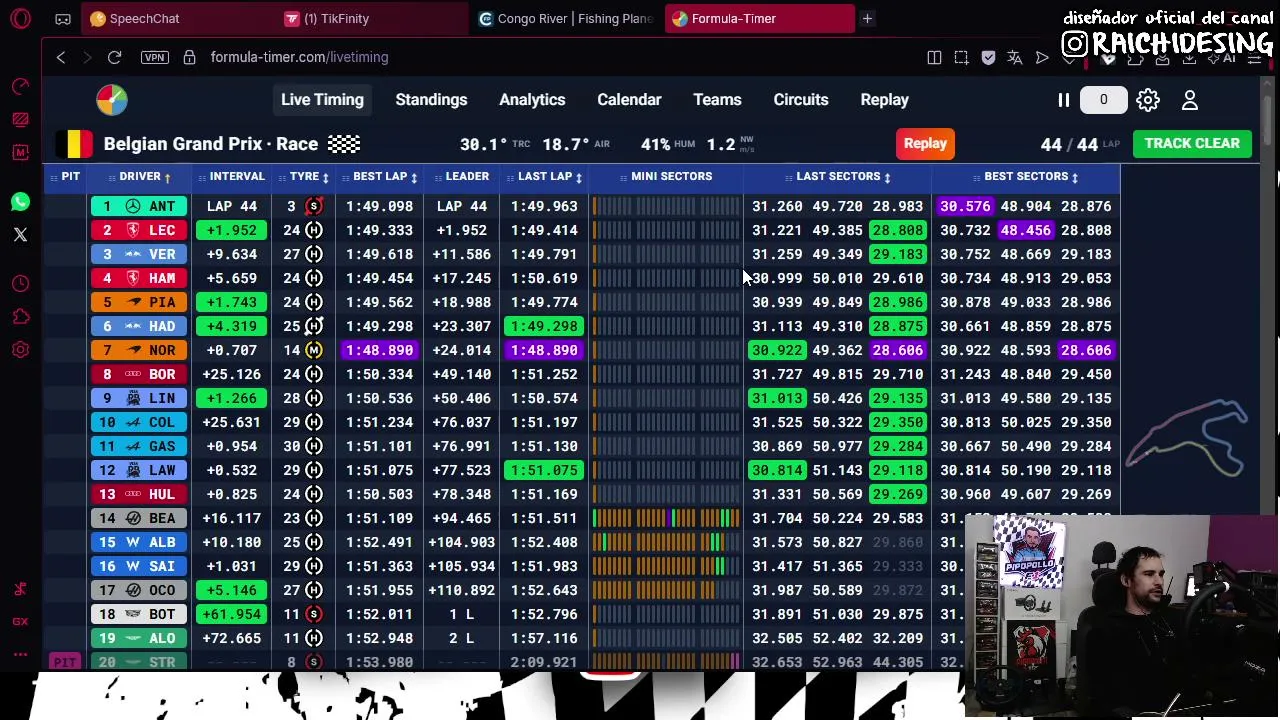The height and width of the screenshot is (720, 1280).
Task: Click the PIT label for STR
Action: pos(65,662)
